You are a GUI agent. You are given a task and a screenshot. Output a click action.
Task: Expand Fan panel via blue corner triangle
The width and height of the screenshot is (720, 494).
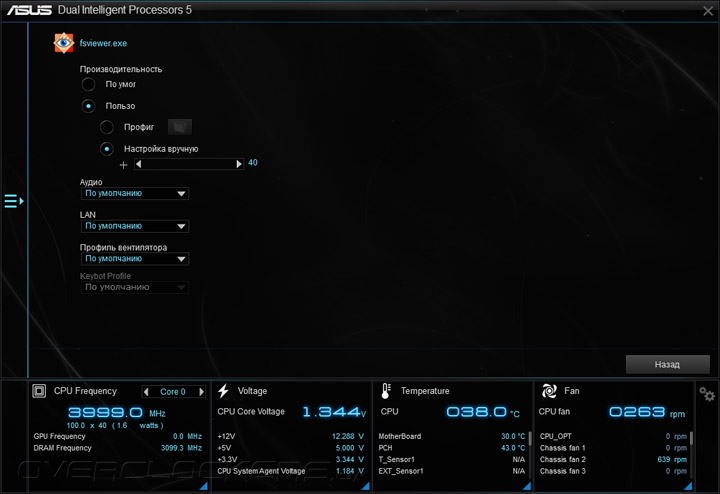tap(688, 486)
